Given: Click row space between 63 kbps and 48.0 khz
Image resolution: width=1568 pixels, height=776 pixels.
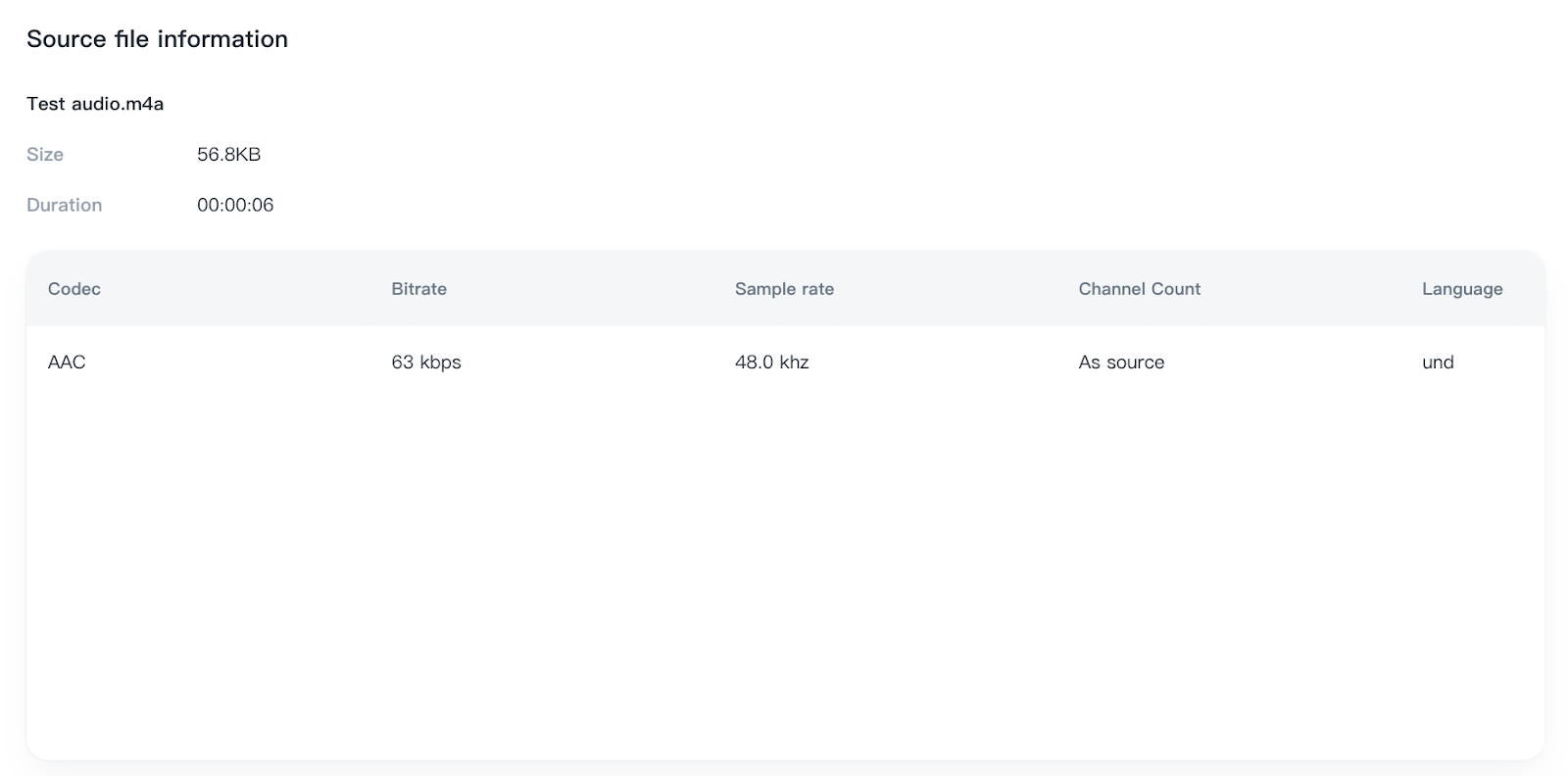Looking at the screenshot, I should coord(598,363).
